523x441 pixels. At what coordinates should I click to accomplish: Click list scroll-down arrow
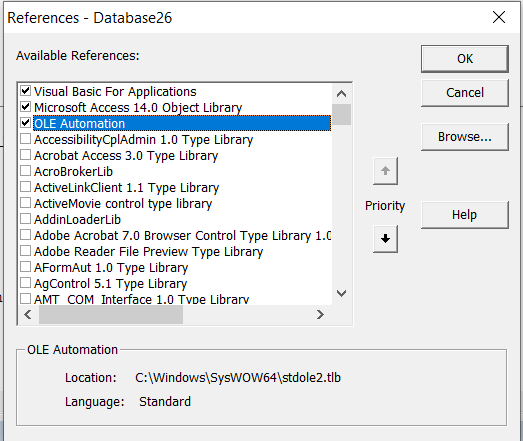341,294
